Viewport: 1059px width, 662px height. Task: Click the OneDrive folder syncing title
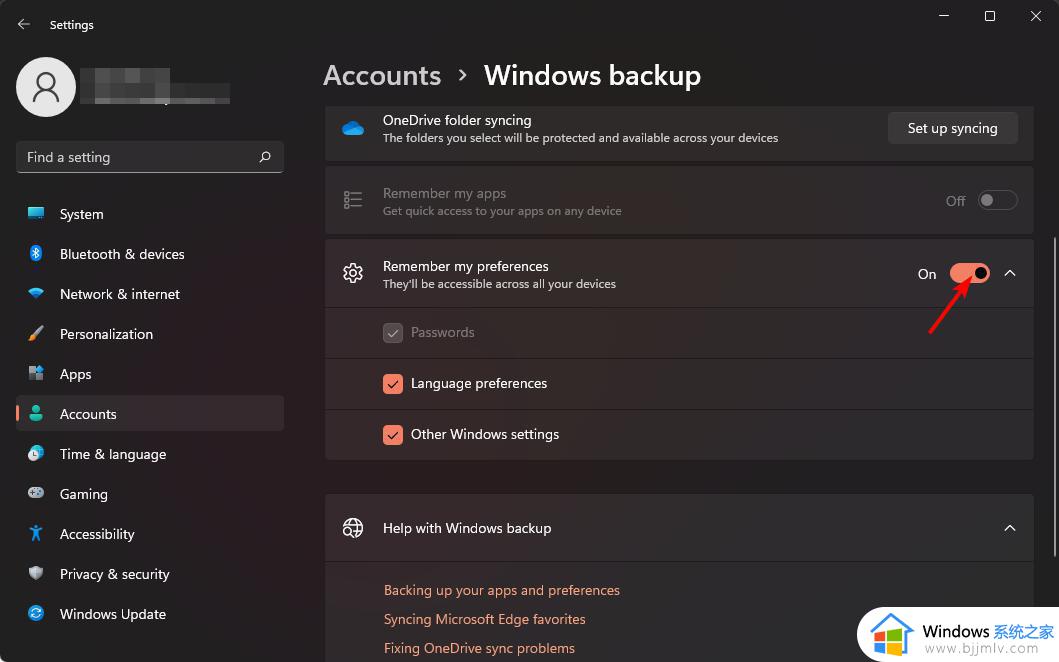tap(457, 120)
